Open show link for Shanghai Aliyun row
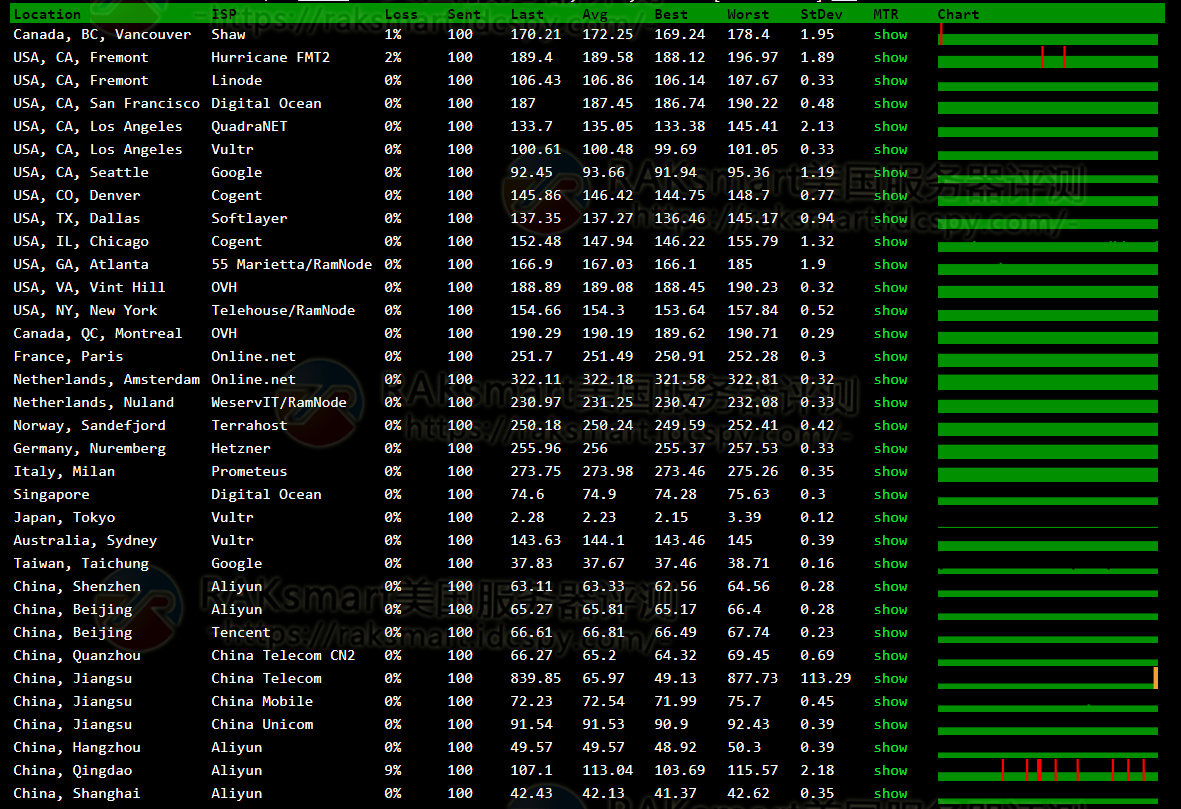The width and height of the screenshot is (1181, 809). [890, 793]
